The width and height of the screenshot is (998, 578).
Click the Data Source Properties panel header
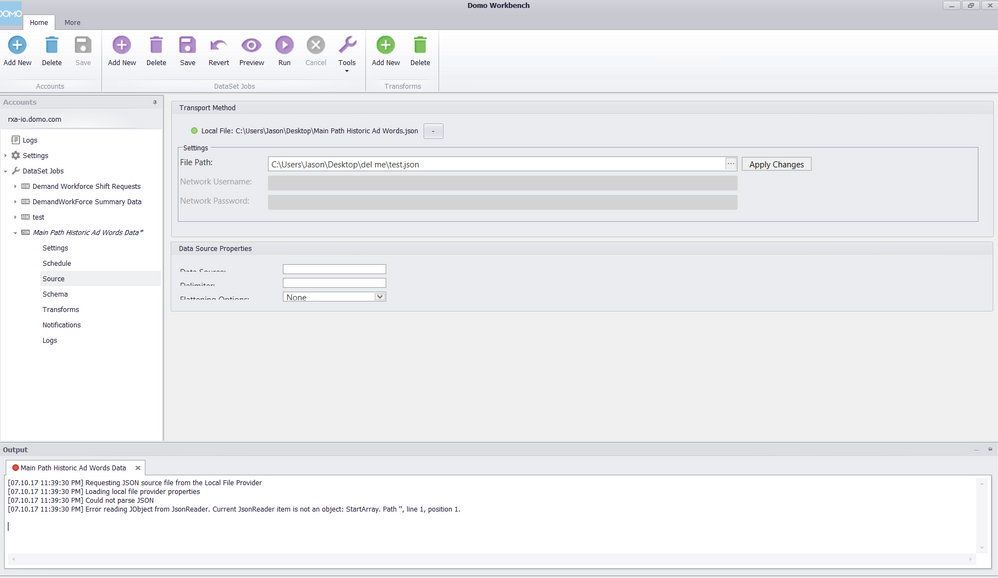point(582,248)
